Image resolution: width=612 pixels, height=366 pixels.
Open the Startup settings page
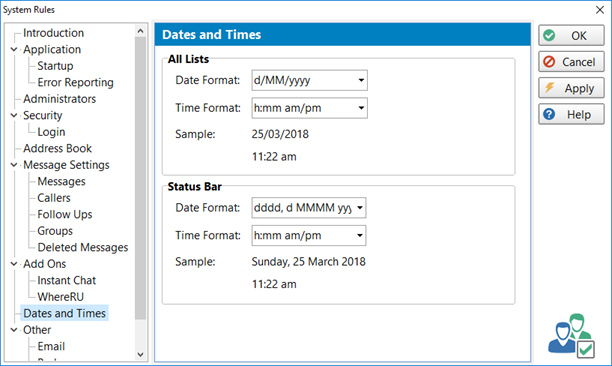(x=55, y=66)
